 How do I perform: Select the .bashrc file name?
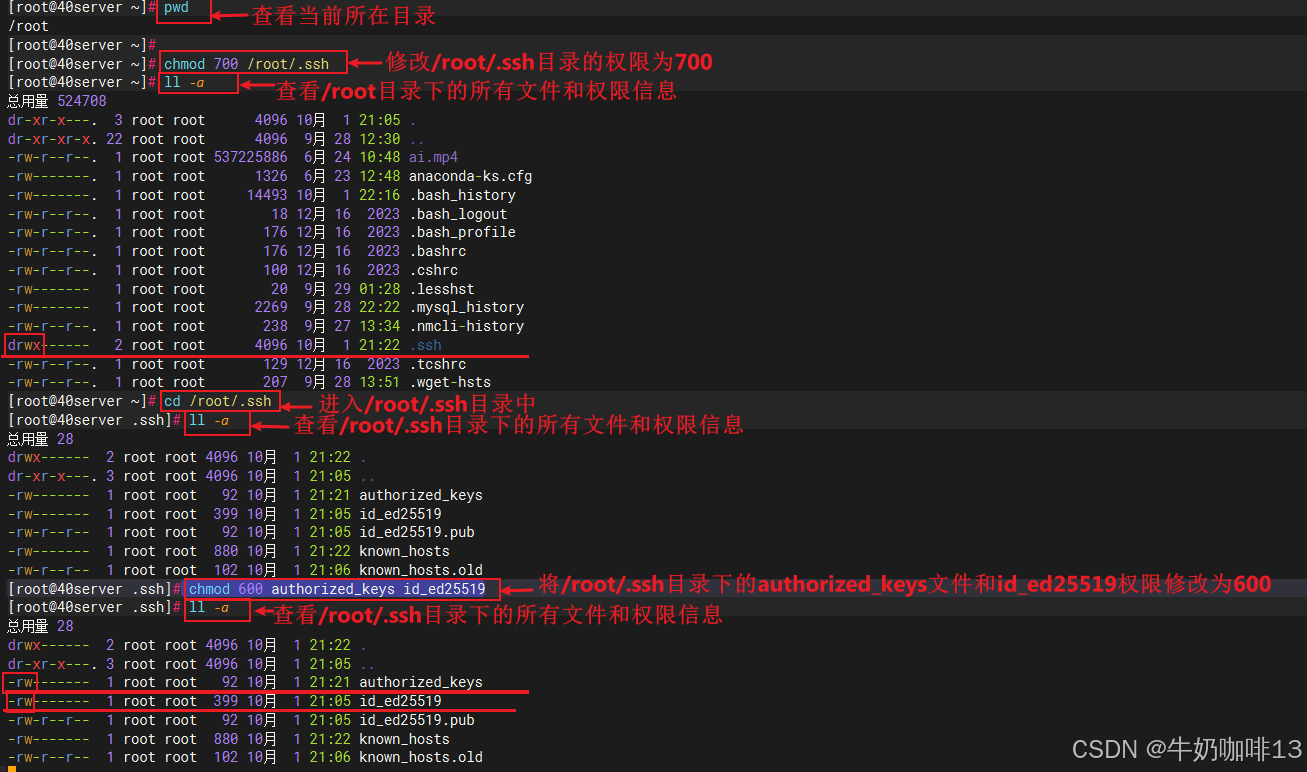point(437,252)
